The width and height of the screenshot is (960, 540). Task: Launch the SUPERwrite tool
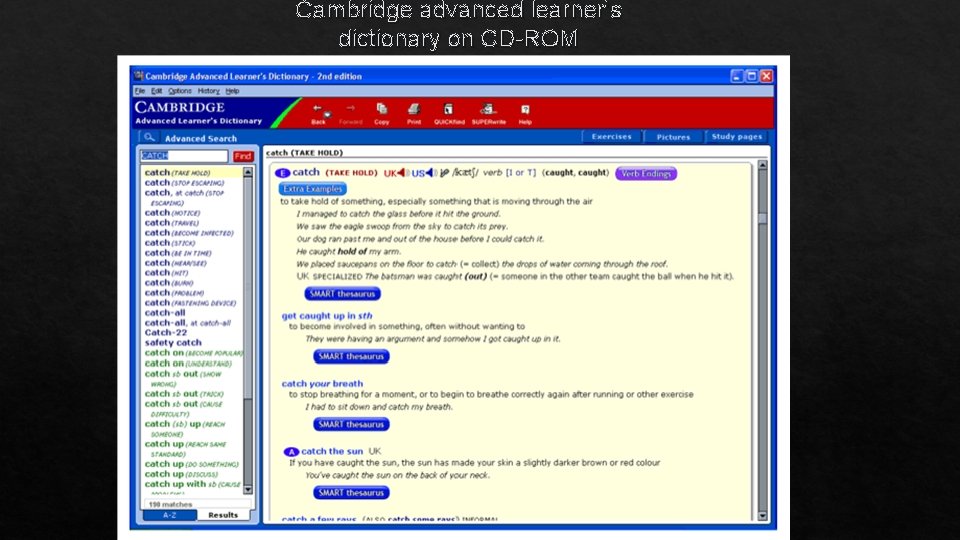pos(489,113)
